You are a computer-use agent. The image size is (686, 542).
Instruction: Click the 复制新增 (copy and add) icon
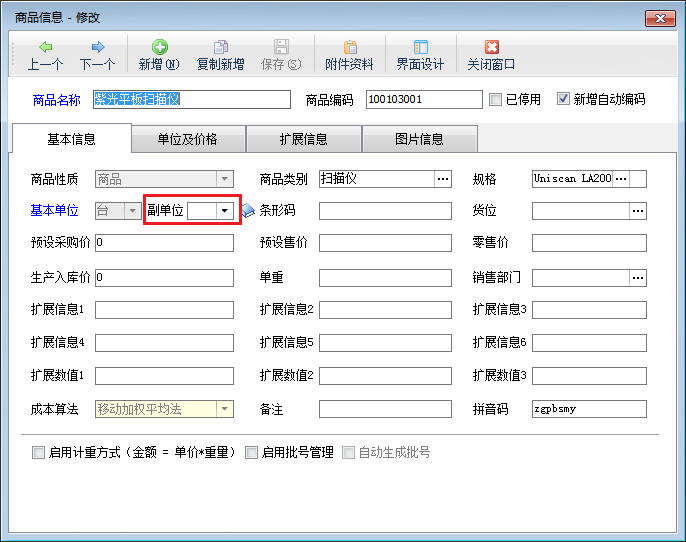[220, 48]
